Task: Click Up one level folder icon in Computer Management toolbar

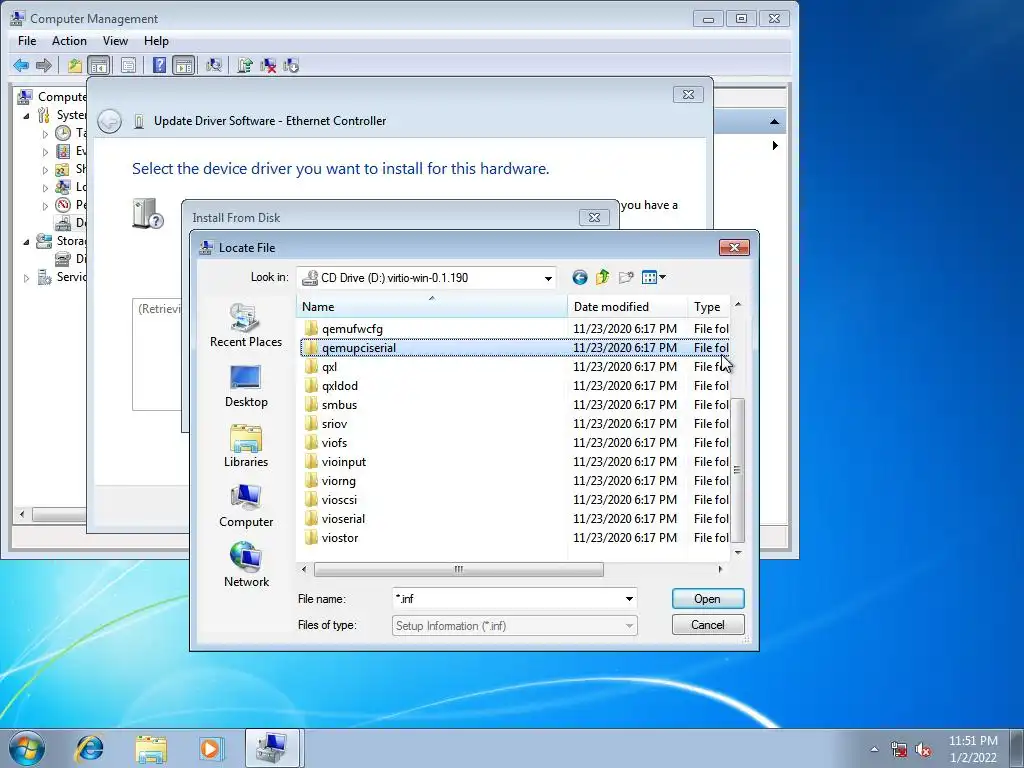Action: tap(75, 65)
